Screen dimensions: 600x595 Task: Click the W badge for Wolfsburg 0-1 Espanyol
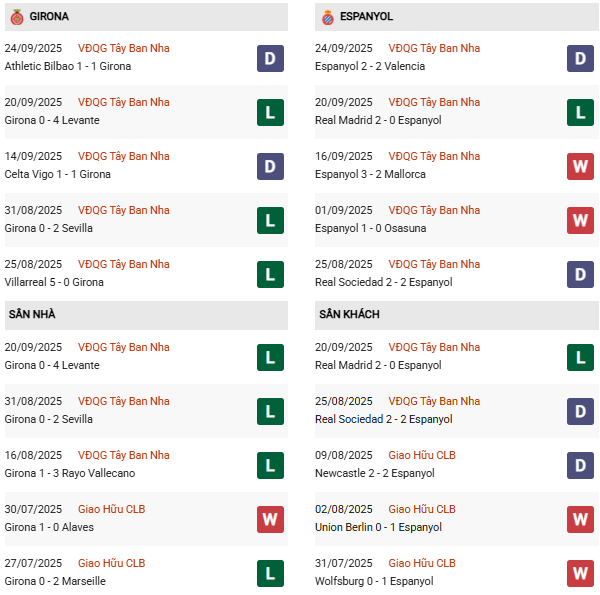[581, 573]
